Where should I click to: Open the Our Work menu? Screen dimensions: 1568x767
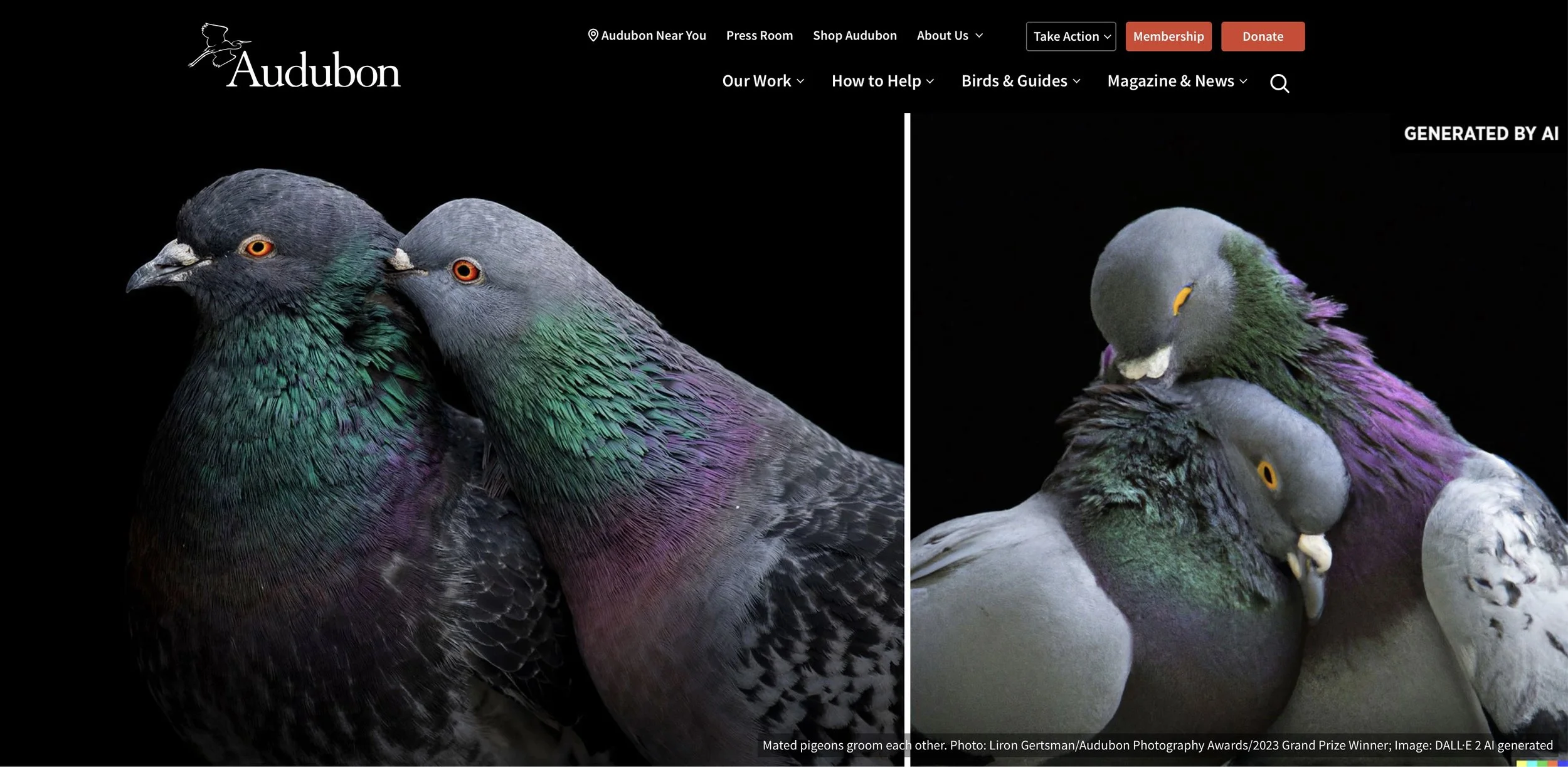pos(763,82)
